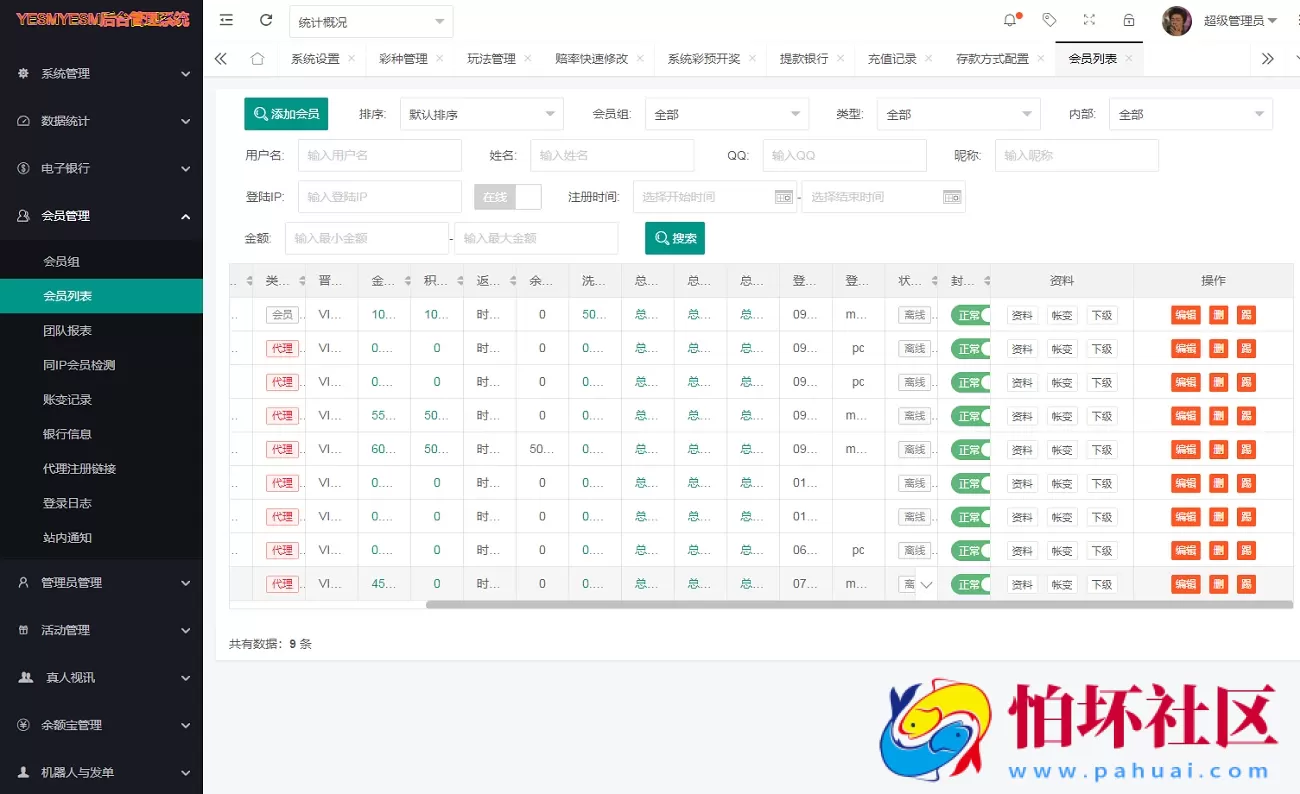Click the tag icon in the top bar

click(1050, 20)
